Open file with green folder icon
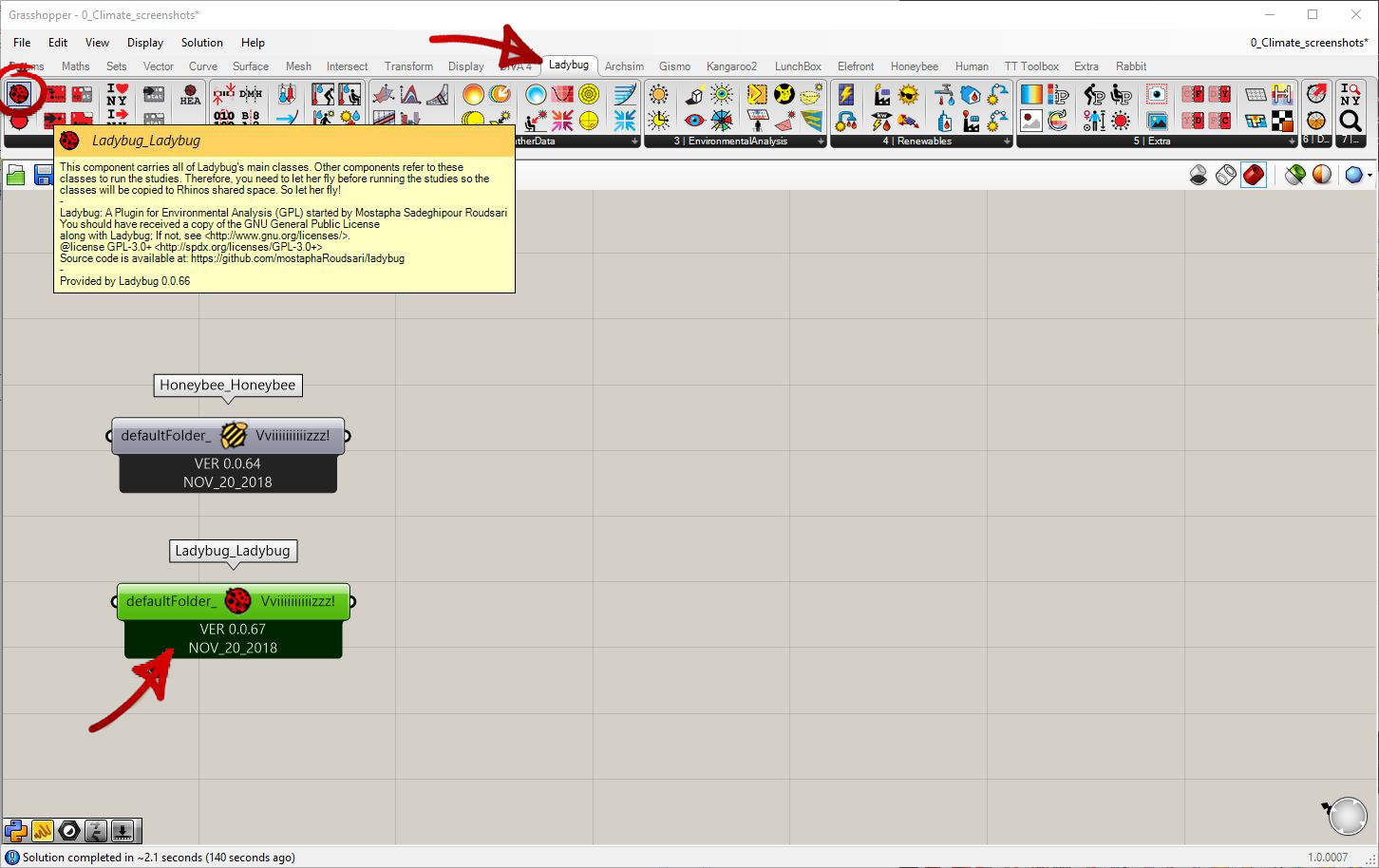 (16, 175)
